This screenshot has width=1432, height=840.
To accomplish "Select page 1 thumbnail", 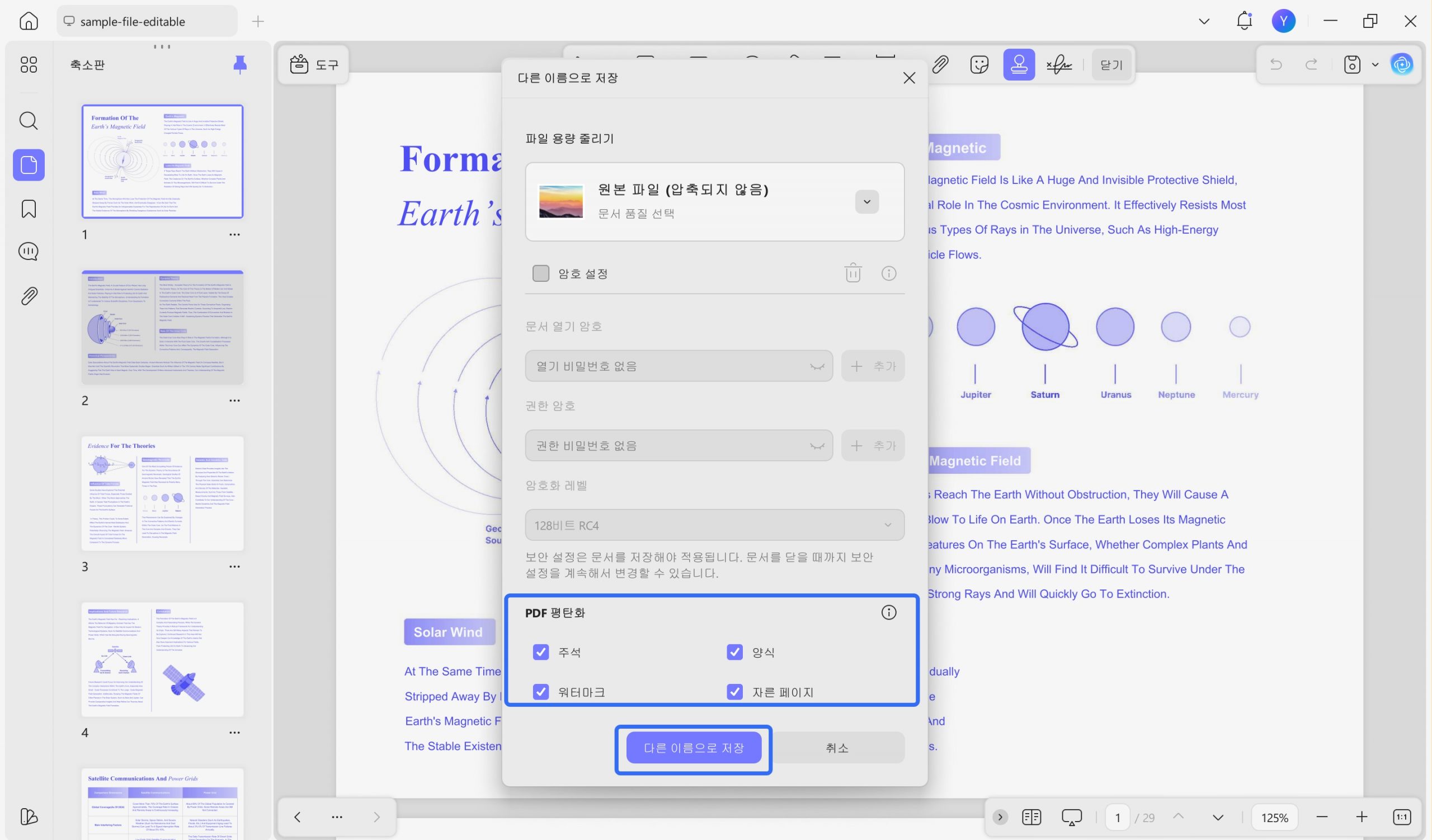I will (x=163, y=161).
